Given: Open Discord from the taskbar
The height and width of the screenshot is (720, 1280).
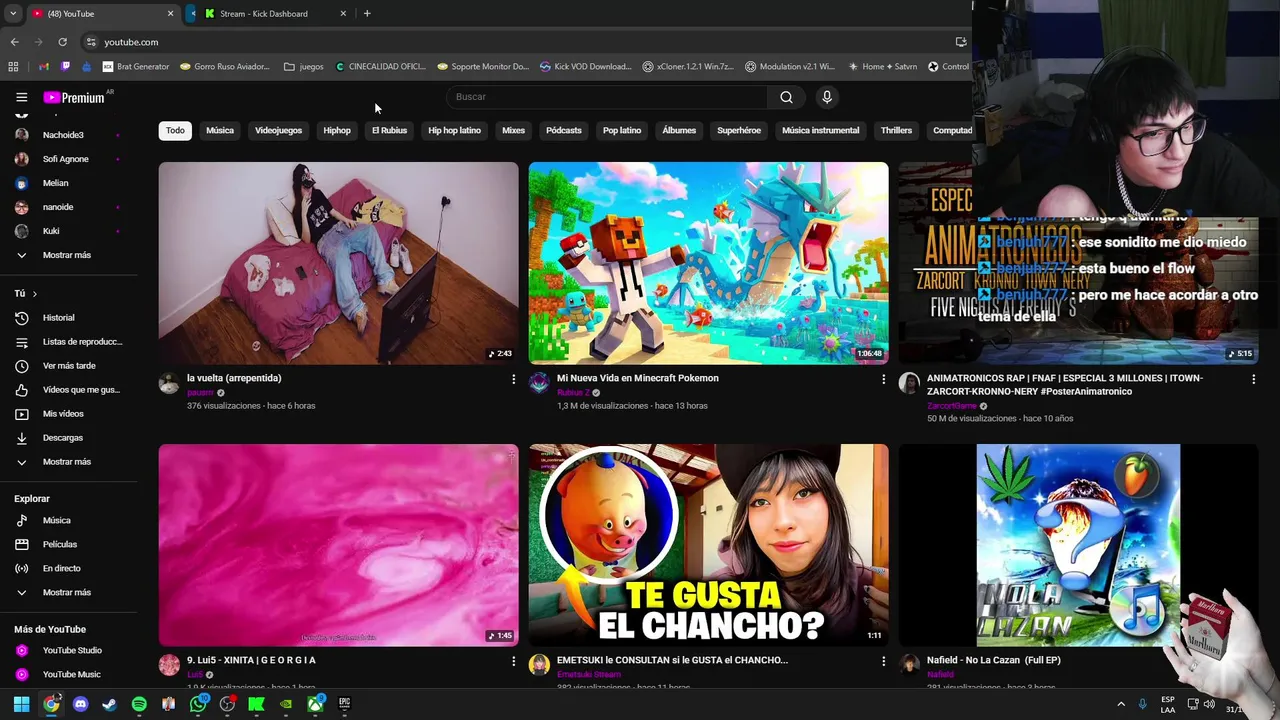Looking at the screenshot, I should pyautogui.click(x=80, y=704).
